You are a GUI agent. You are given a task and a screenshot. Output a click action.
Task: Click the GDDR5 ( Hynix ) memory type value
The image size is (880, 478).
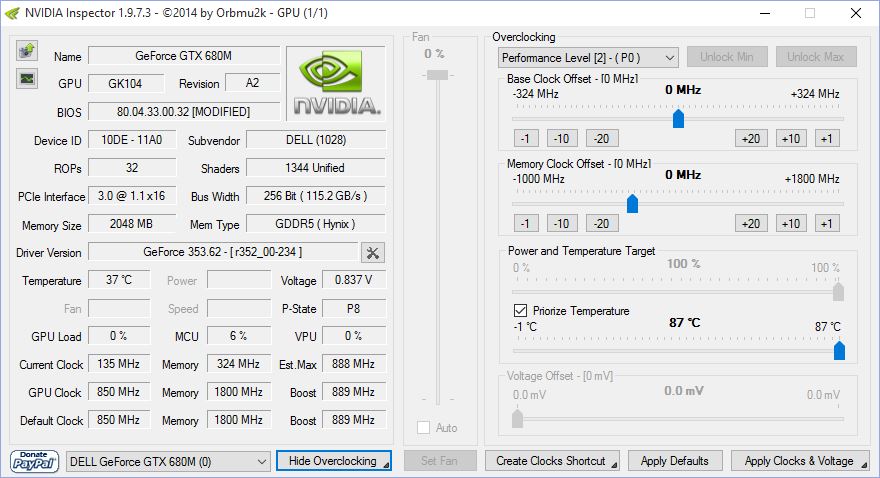(316, 224)
